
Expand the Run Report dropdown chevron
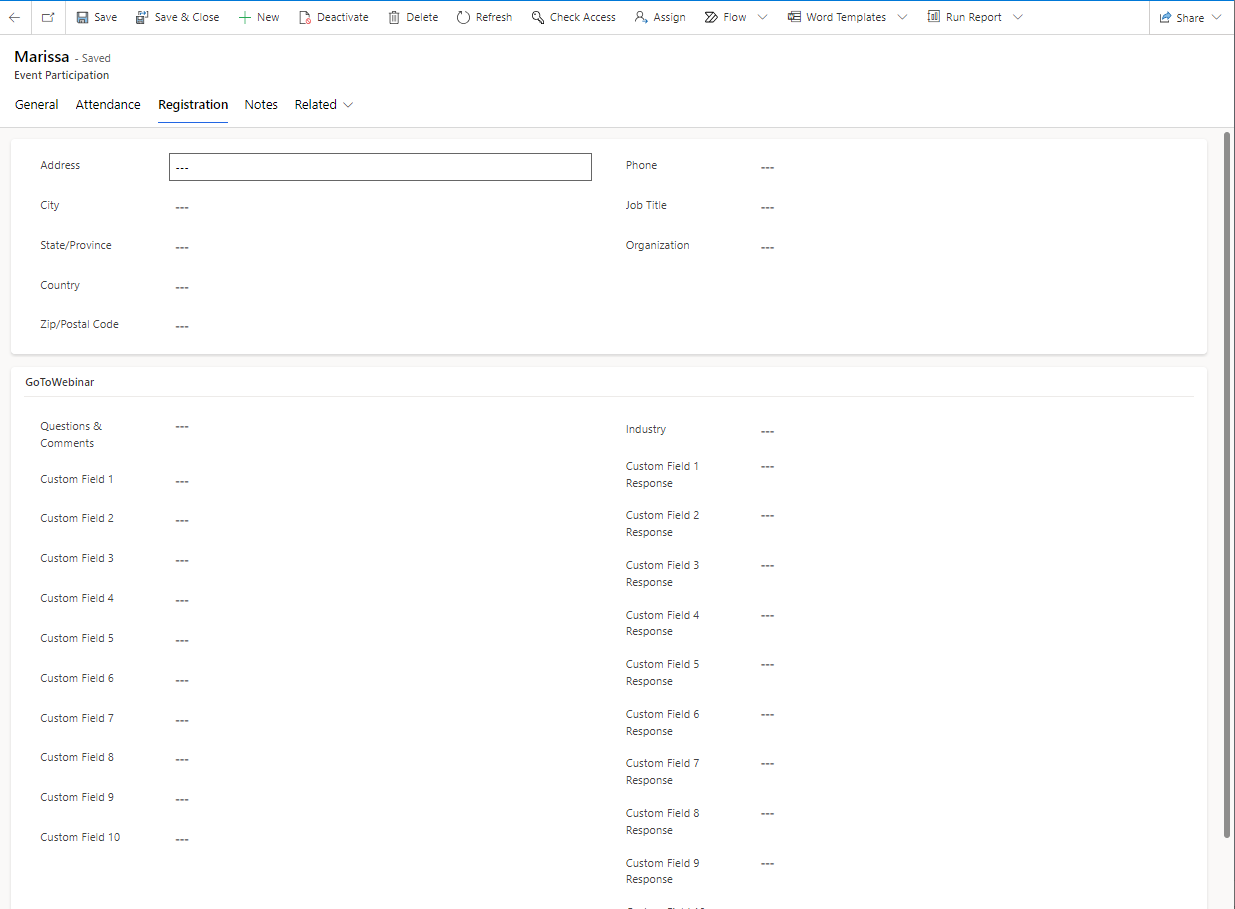(x=1018, y=17)
